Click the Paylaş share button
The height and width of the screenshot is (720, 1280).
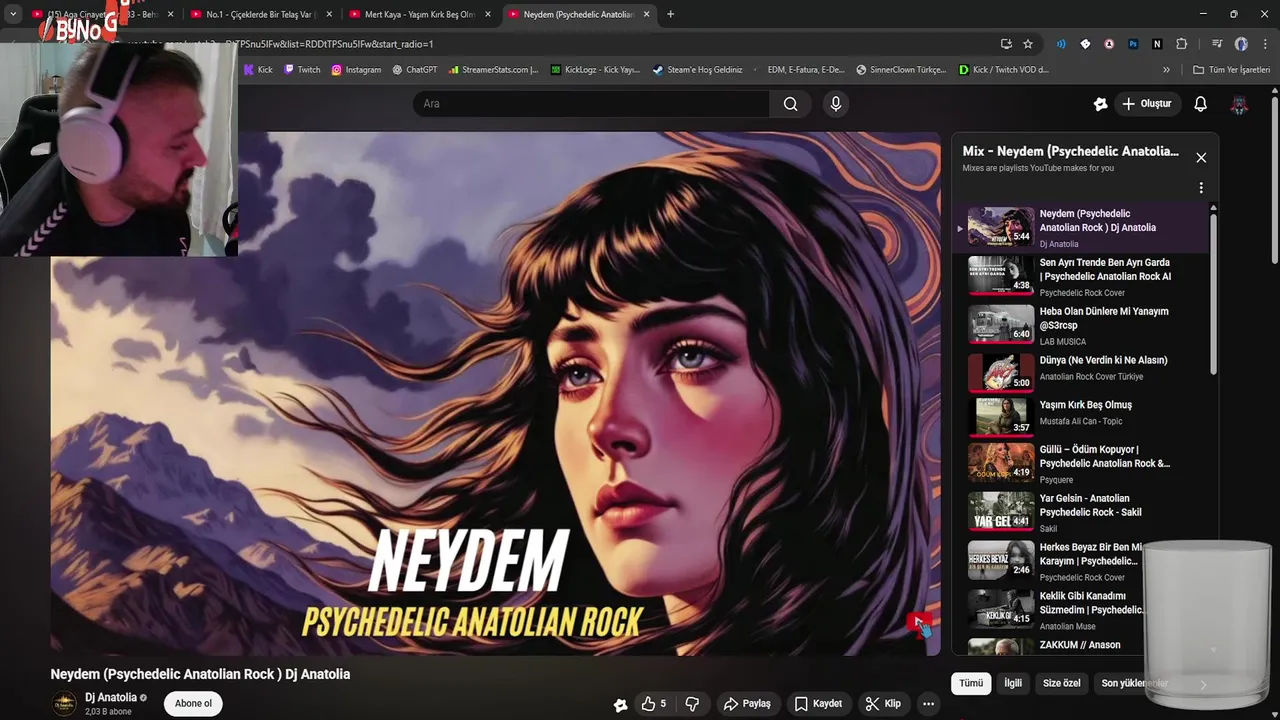[747, 704]
